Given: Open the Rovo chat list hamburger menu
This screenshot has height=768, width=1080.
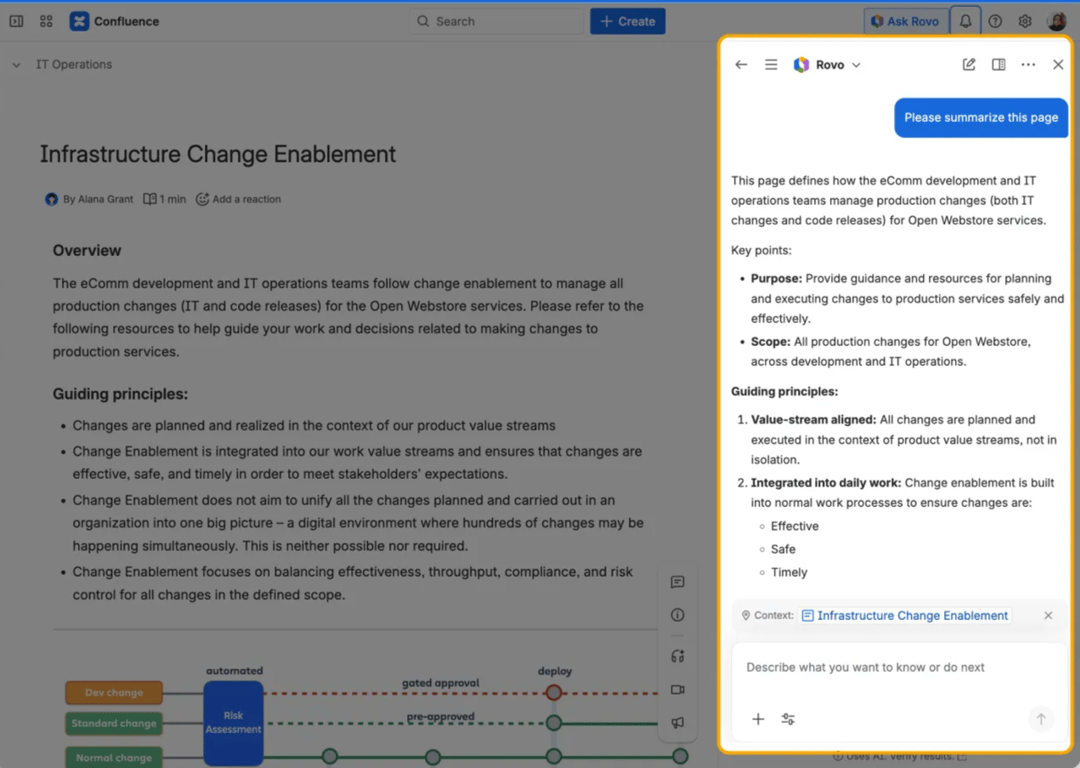Looking at the screenshot, I should [771, 65].
